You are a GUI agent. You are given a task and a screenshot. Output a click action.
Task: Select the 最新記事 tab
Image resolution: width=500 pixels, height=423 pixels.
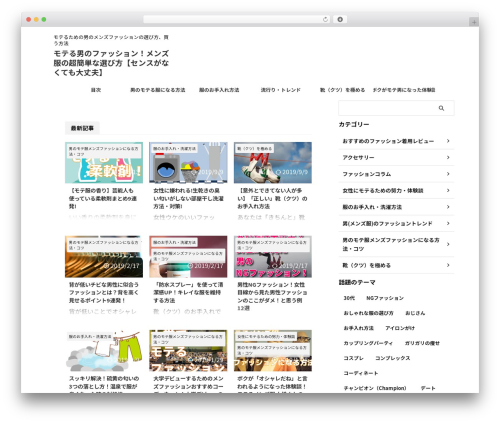82,128
